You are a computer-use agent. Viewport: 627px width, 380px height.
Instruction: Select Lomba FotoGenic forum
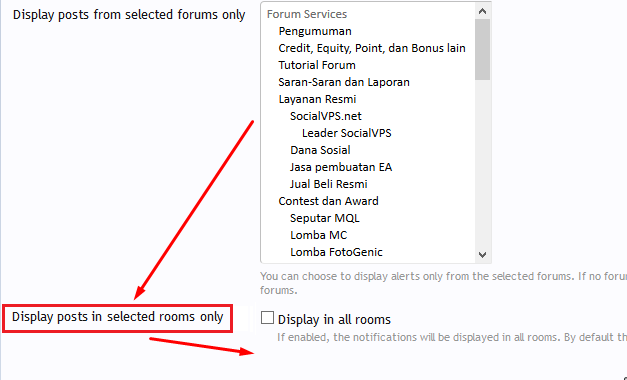[x=336, y=252]
